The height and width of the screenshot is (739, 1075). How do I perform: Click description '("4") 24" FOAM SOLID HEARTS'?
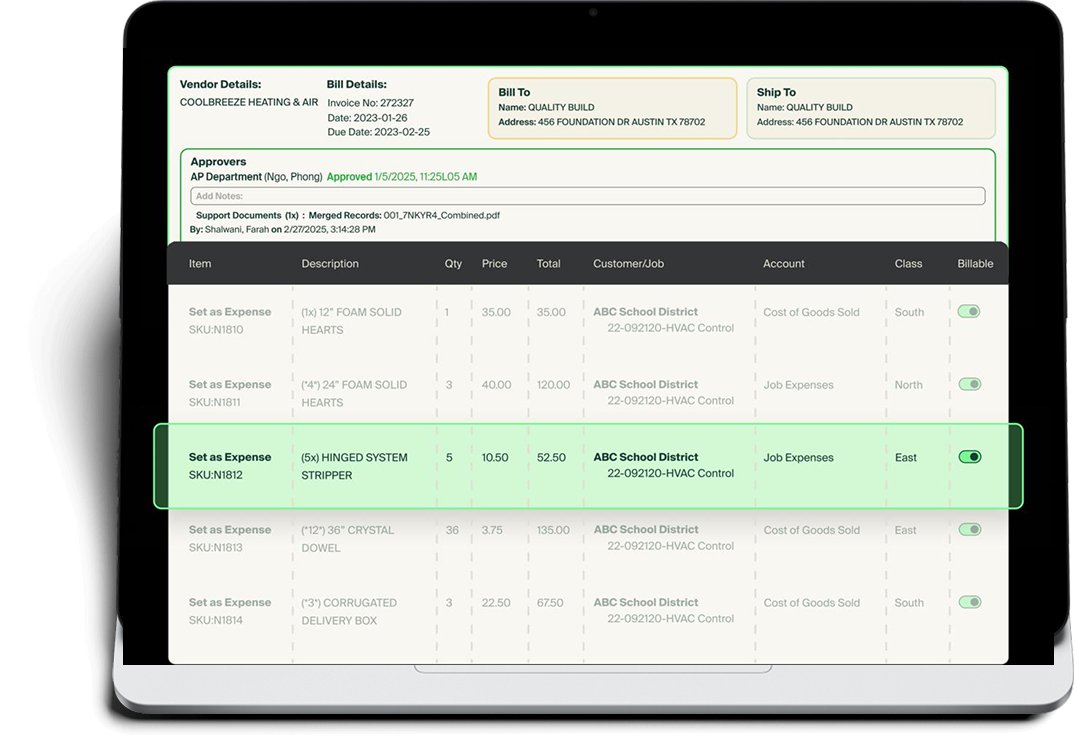(x=354, y=393)
